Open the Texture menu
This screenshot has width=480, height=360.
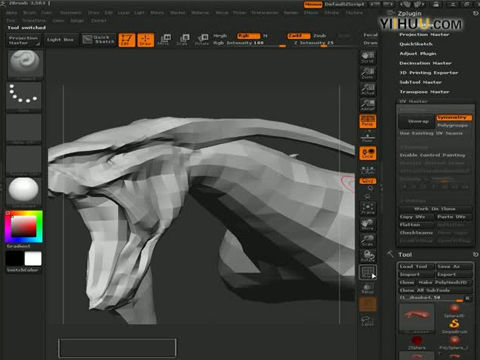coord(354,13)
